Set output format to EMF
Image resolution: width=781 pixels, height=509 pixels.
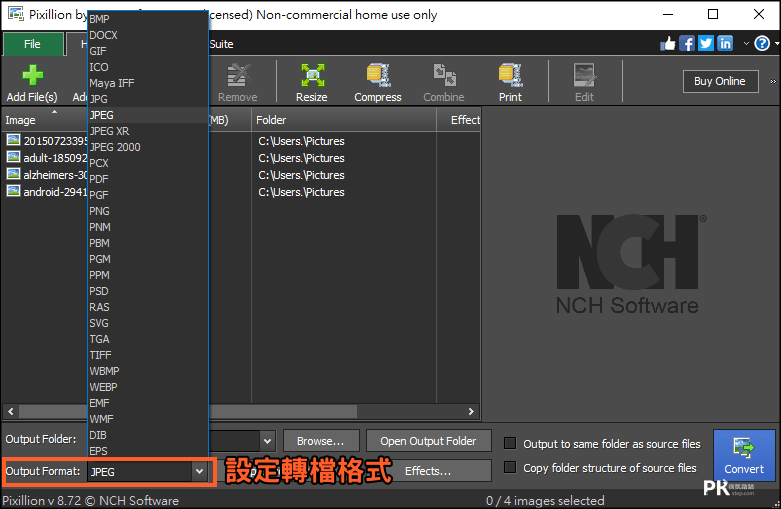point(148,403)
